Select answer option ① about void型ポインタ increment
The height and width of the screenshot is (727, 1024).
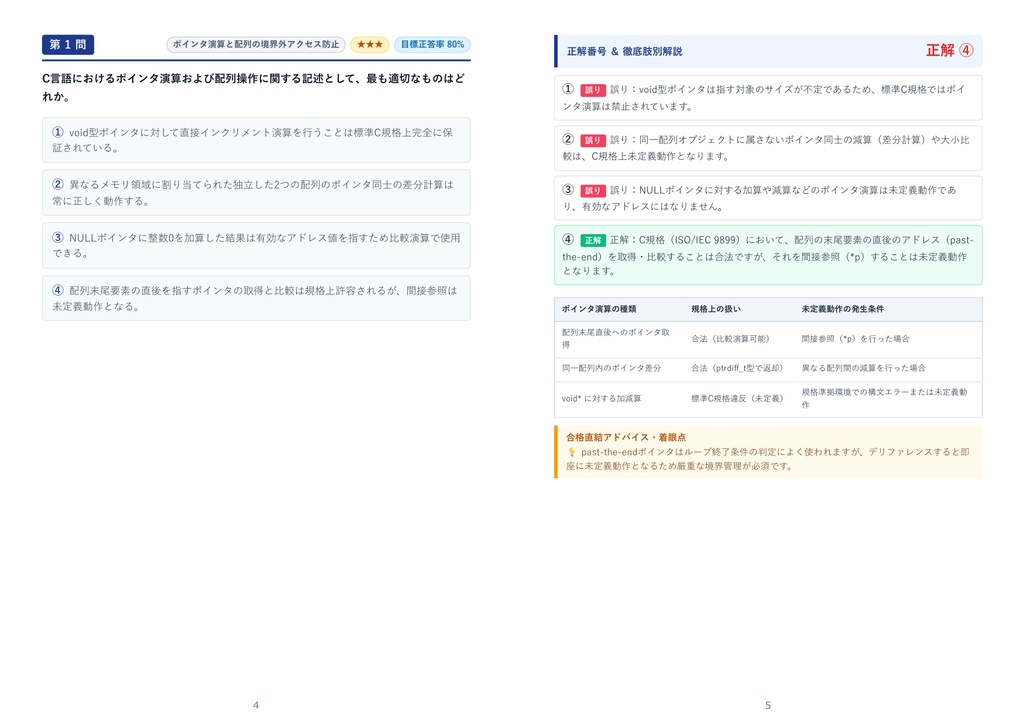pos(256,140)
